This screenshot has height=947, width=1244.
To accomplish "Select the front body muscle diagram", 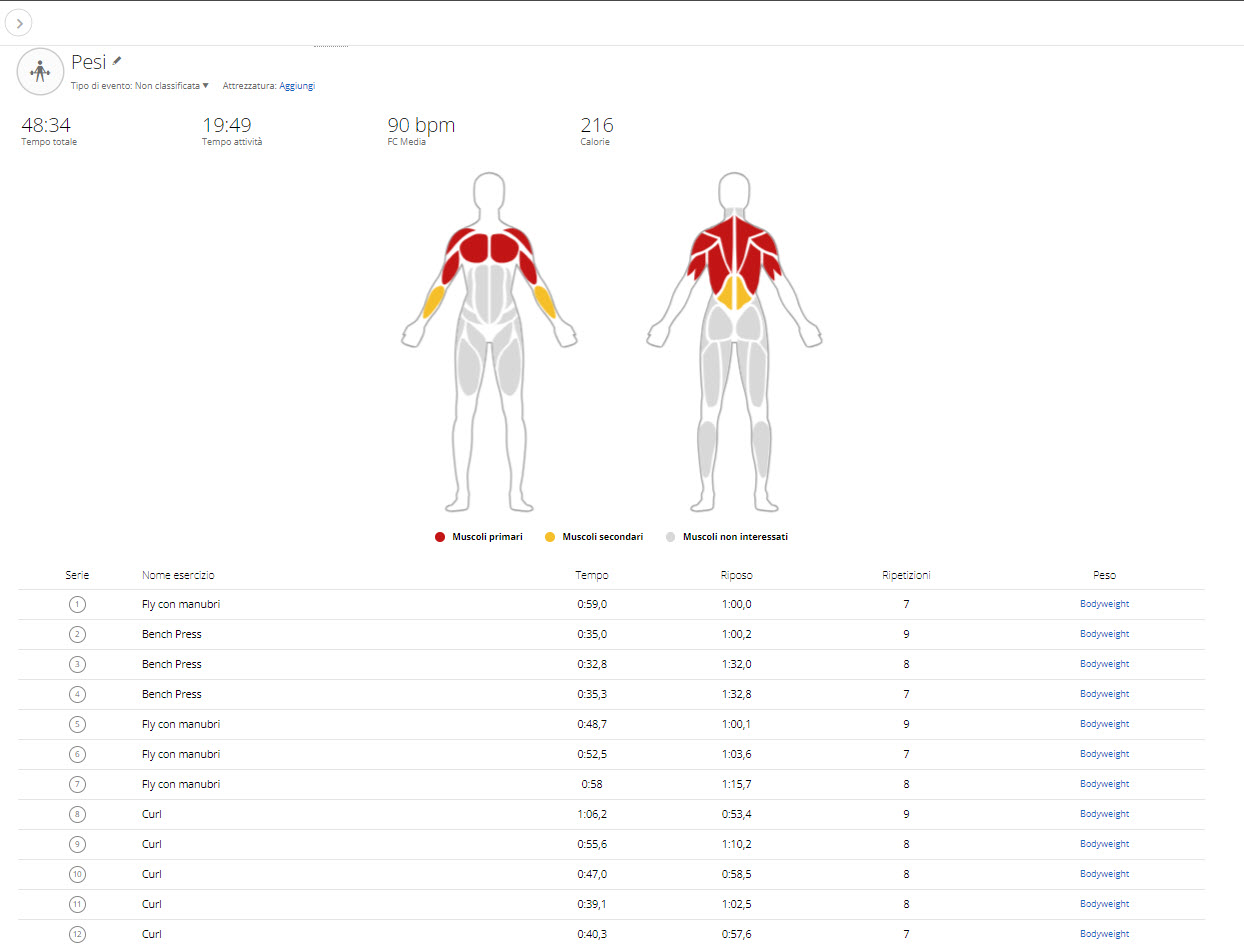I will [x=489, y=340].
